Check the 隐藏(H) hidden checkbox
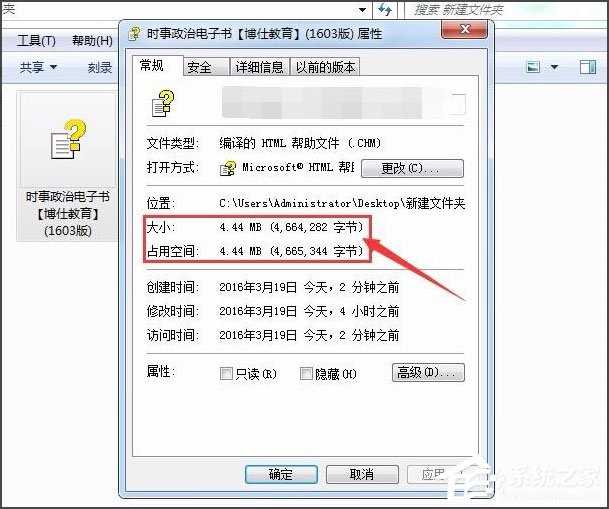609x509 pixels. 306,373
